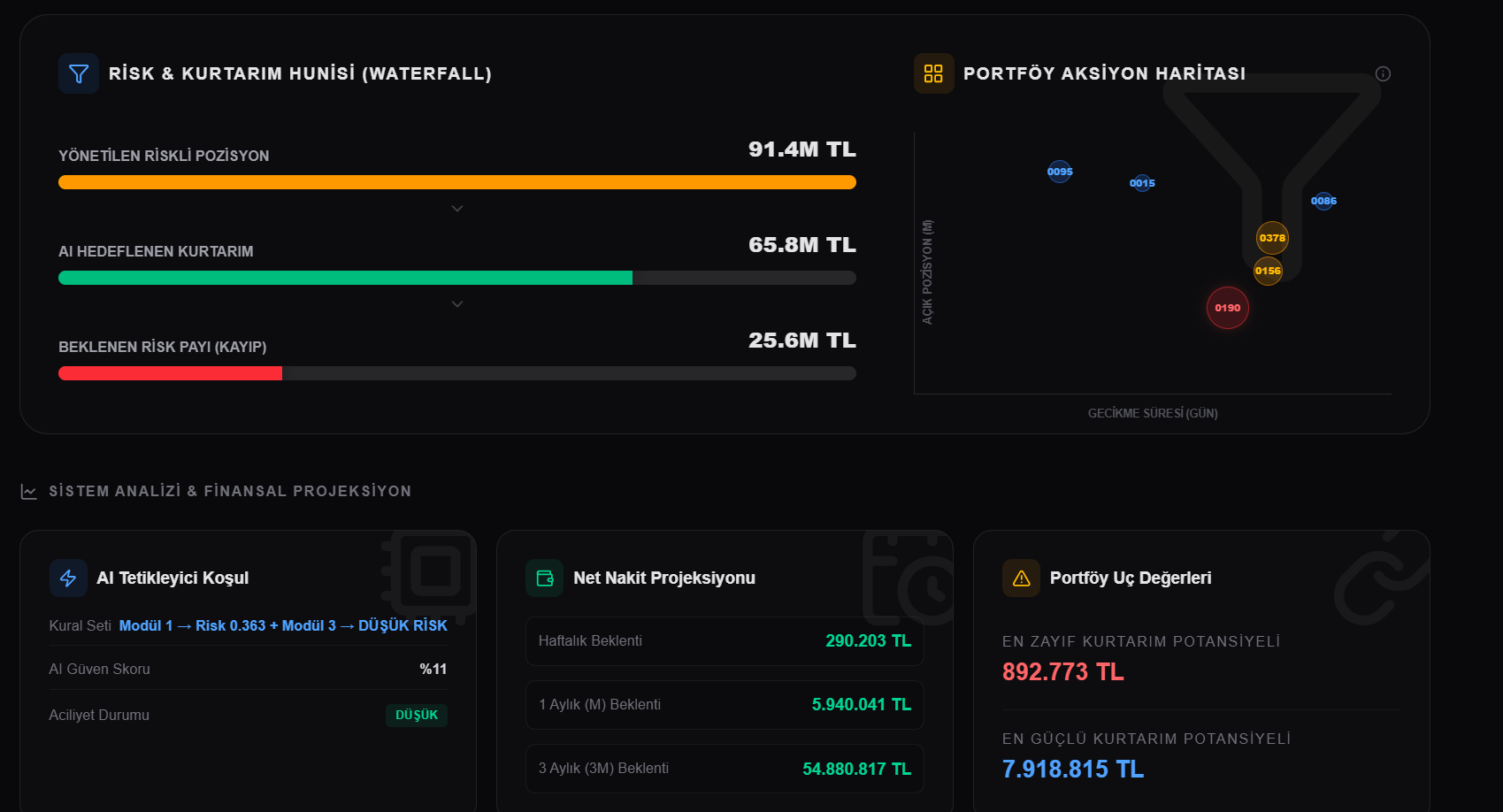The image size is (1503, 812).
Task: Click the 892.773 TL weakest recovery value
Action: [1062, 672]
